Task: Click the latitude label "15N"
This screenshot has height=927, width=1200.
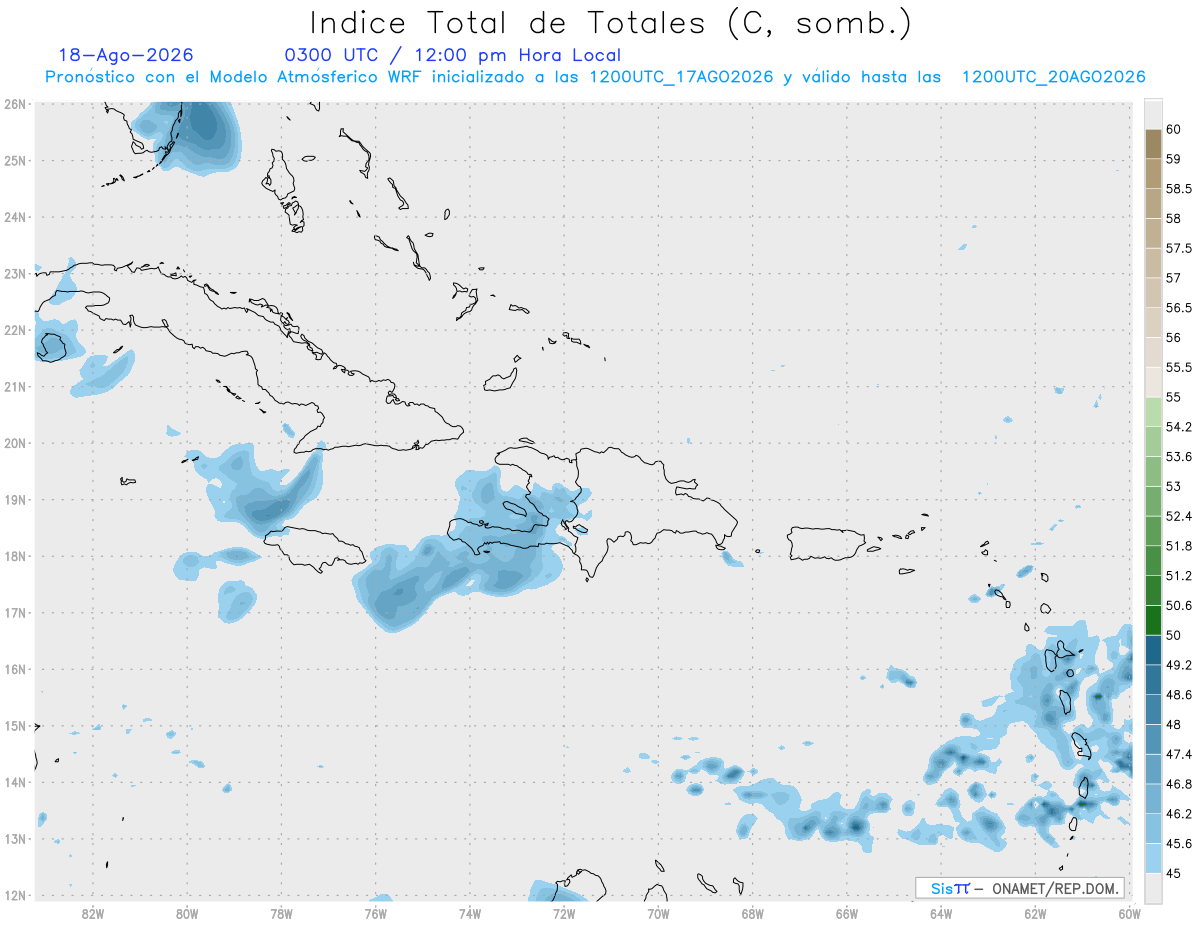Action: [x=15, y=725]
